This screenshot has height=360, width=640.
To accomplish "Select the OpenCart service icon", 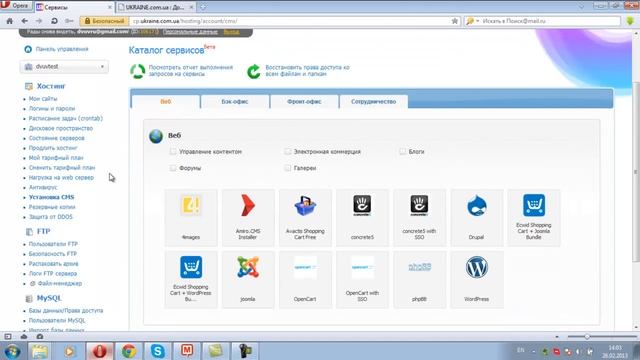I will click(305, 267).
